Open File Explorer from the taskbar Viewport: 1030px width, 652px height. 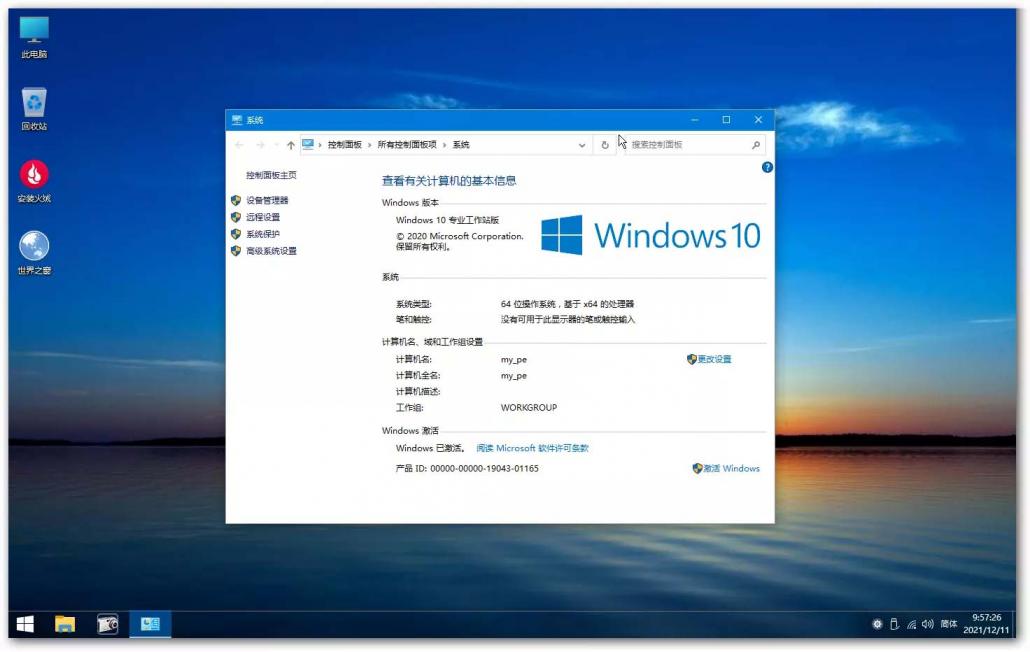point(64,623)
